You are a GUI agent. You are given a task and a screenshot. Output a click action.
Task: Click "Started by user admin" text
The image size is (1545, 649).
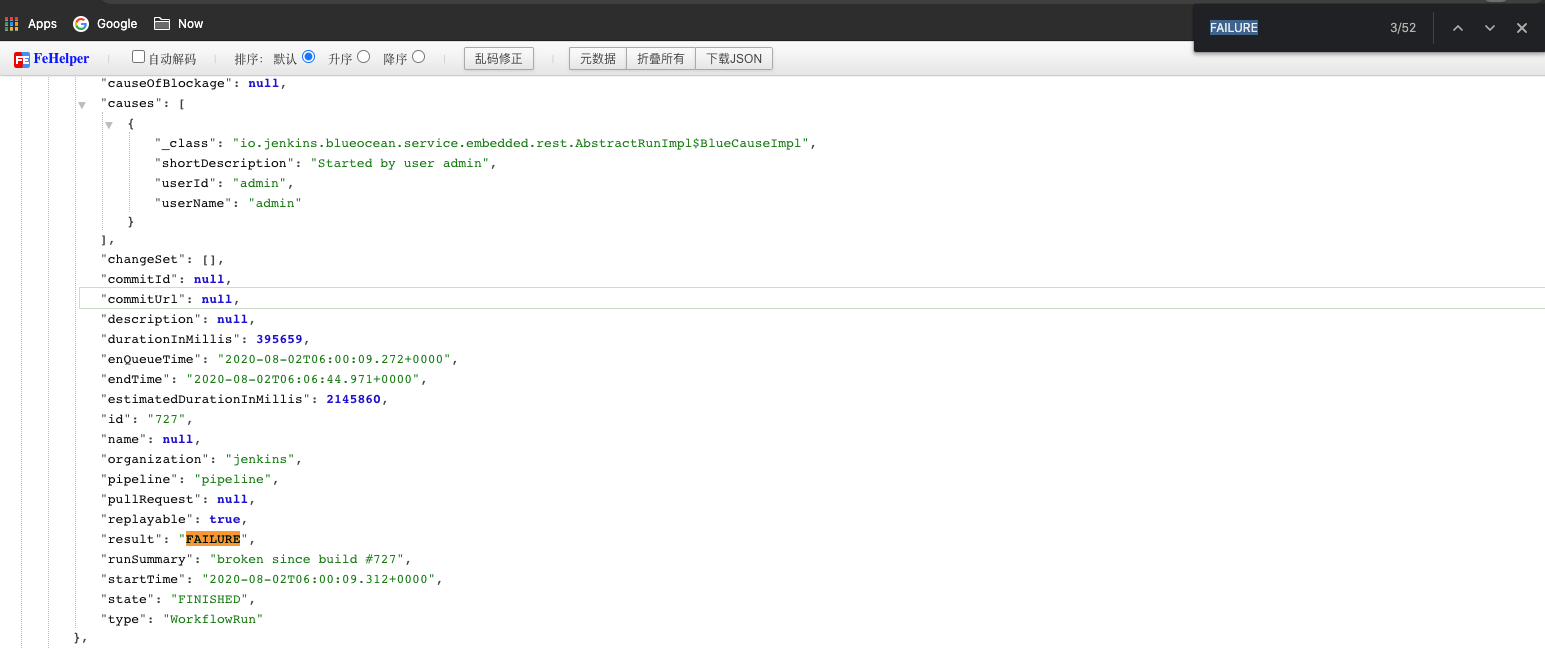[400, 163]
